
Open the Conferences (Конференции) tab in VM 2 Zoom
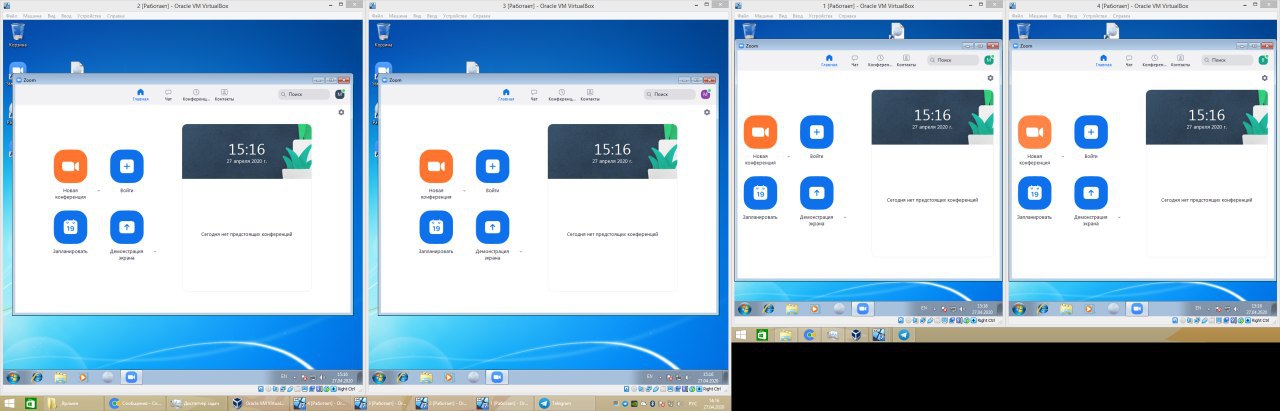(196, 95)
